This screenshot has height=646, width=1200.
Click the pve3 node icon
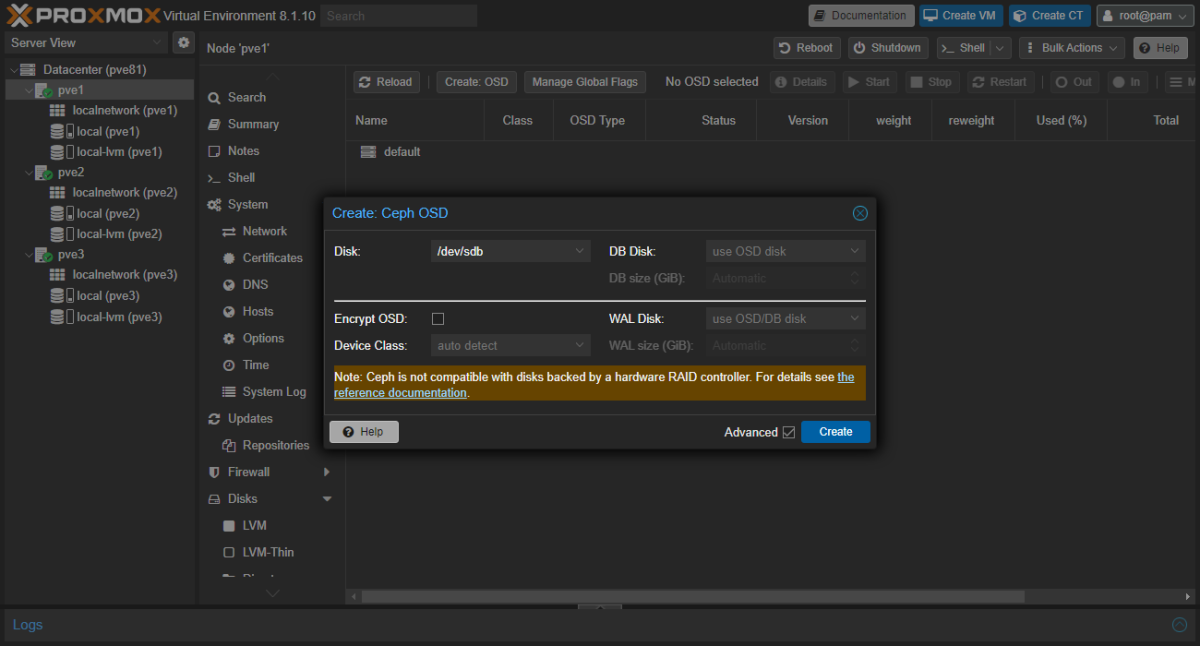[x=44, y=254]
